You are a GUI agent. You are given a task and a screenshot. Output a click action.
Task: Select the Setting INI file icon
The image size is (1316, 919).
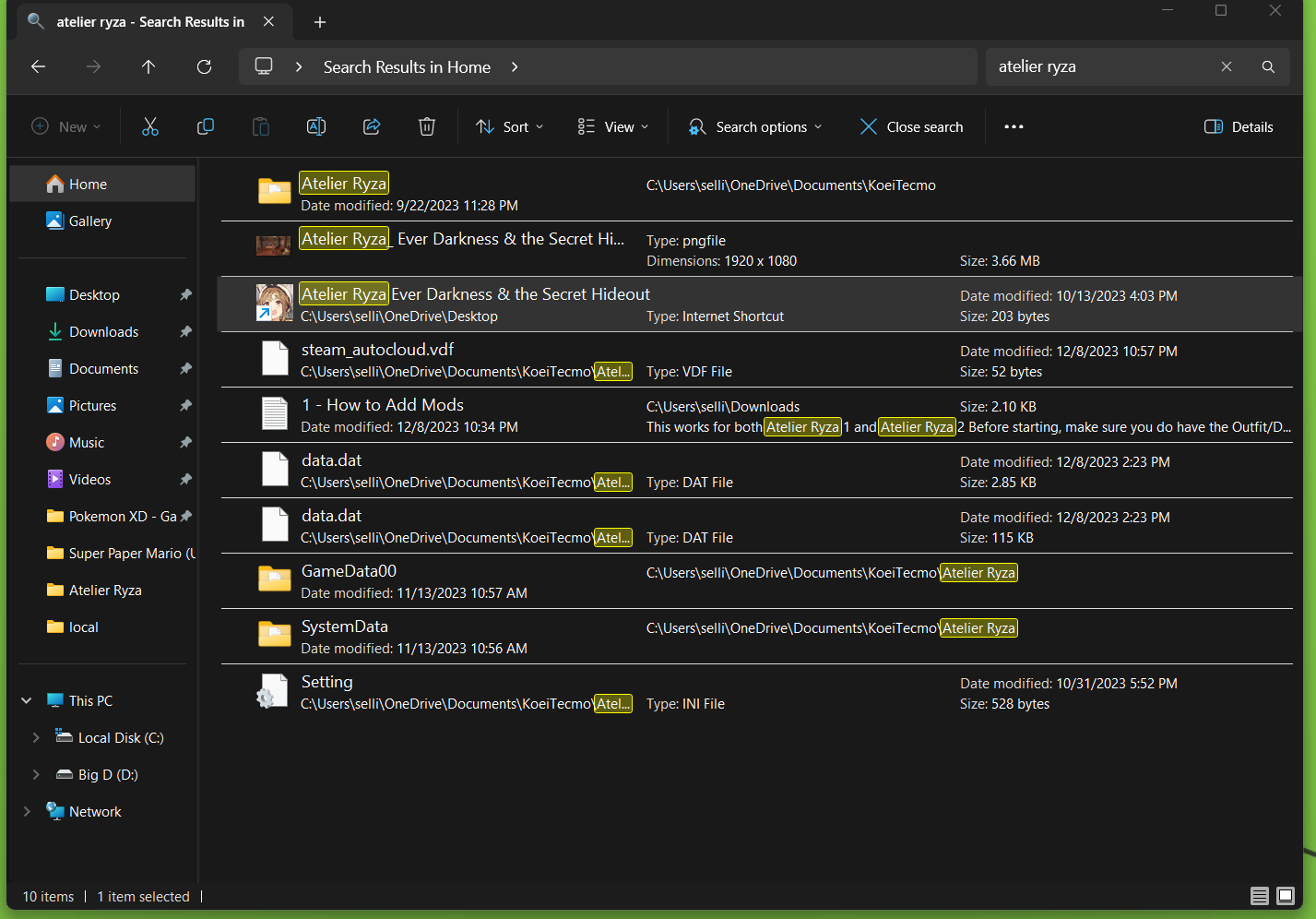[x=274, y=691]
